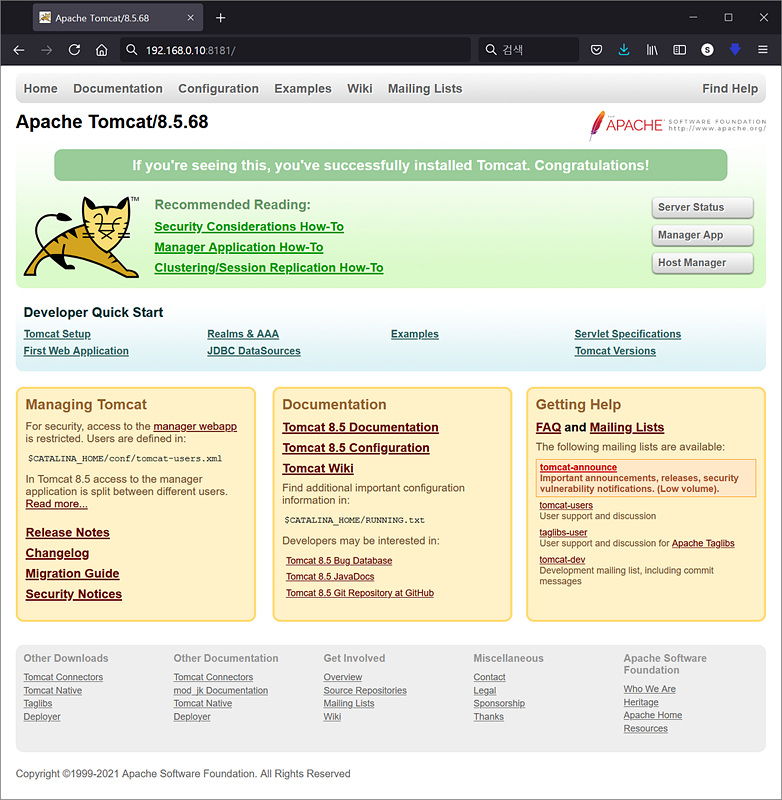The height and width of the screenshot is (800, 782).
Task: Open the Apache Taglibs link
Action: (703, 543)
